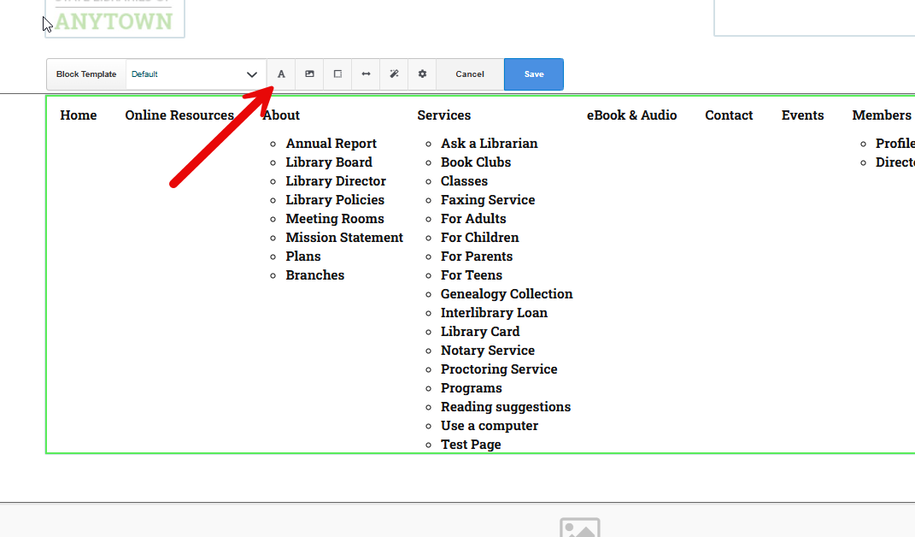Open the Test Page link
915x537 pixels.
pos(470,444)
